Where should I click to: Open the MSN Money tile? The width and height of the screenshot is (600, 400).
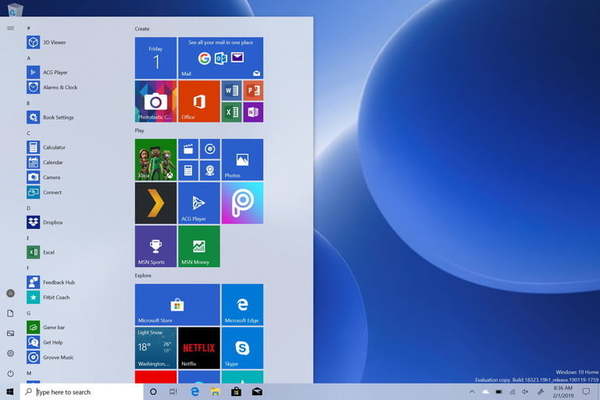199,246
